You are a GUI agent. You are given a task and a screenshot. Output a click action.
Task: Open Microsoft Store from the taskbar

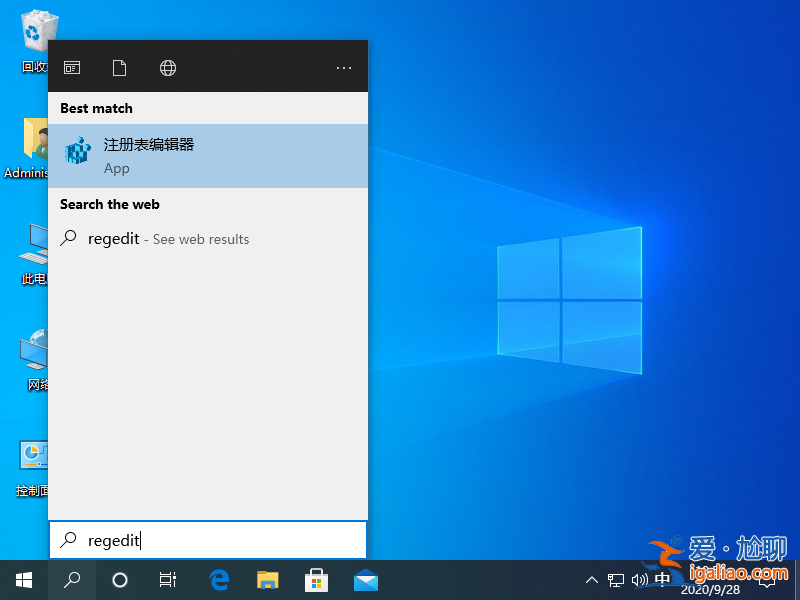(x=316, y=580)
